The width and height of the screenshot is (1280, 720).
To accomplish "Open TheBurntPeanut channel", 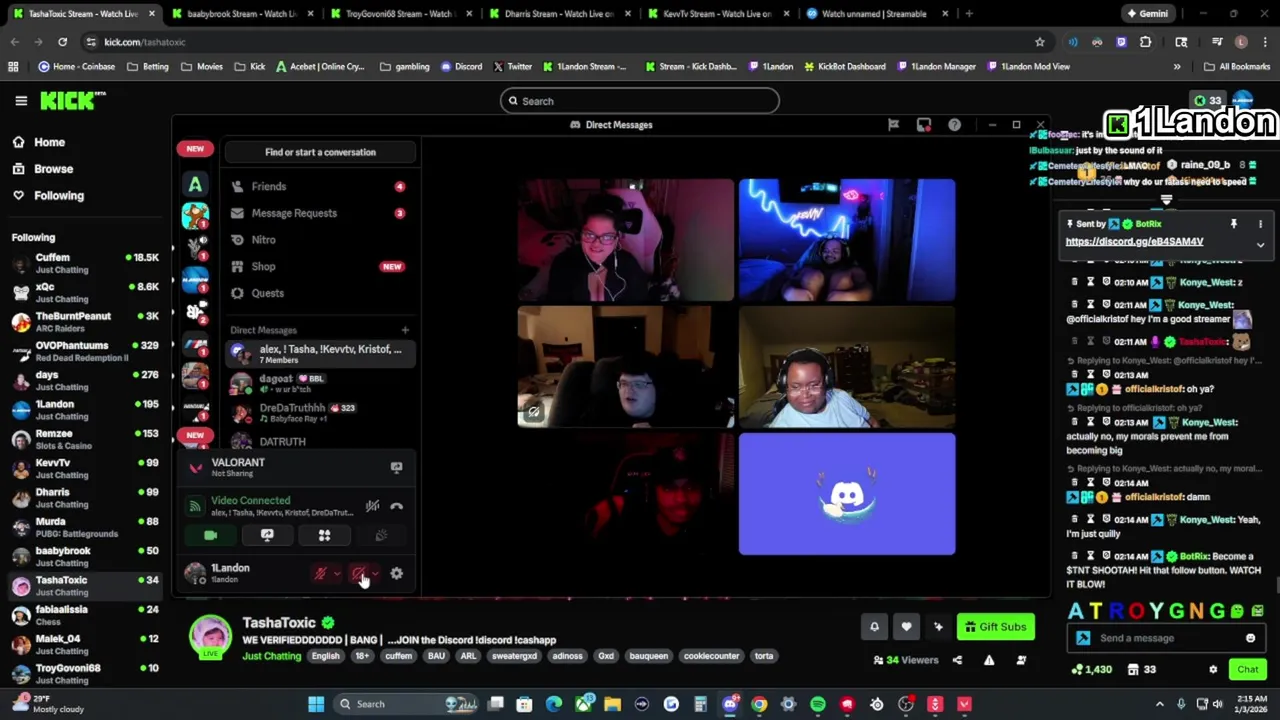I will [x=85, y=321].
